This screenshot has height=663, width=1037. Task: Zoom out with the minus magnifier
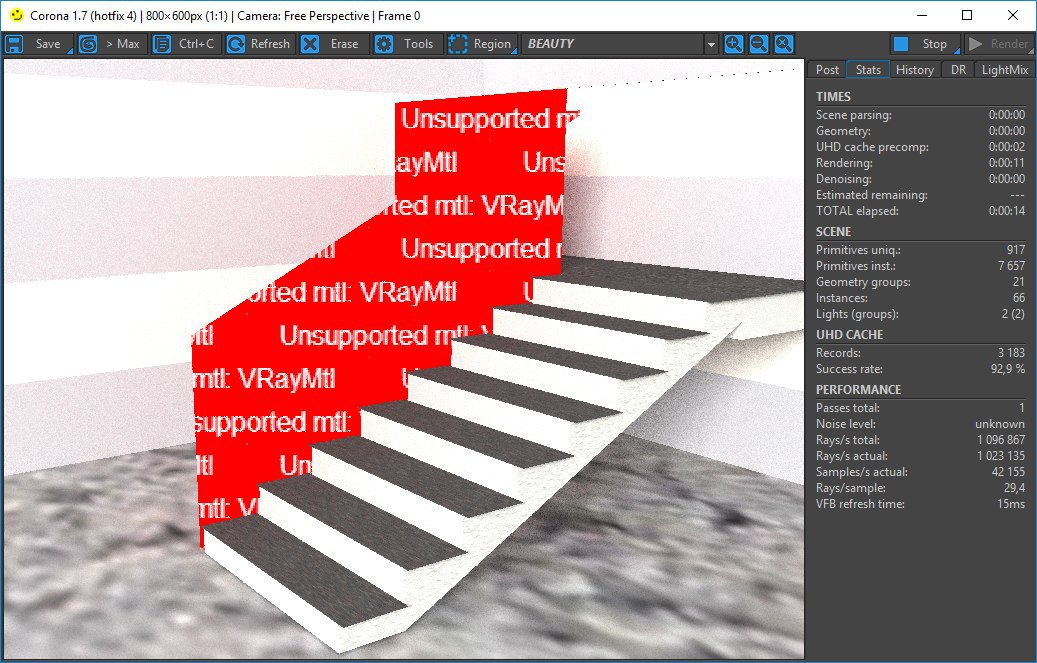click(x=759, y=44)
